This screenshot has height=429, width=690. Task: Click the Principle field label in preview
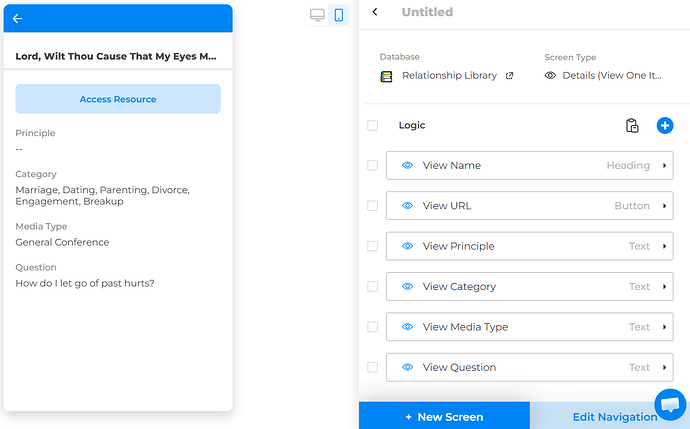(35, 133)
